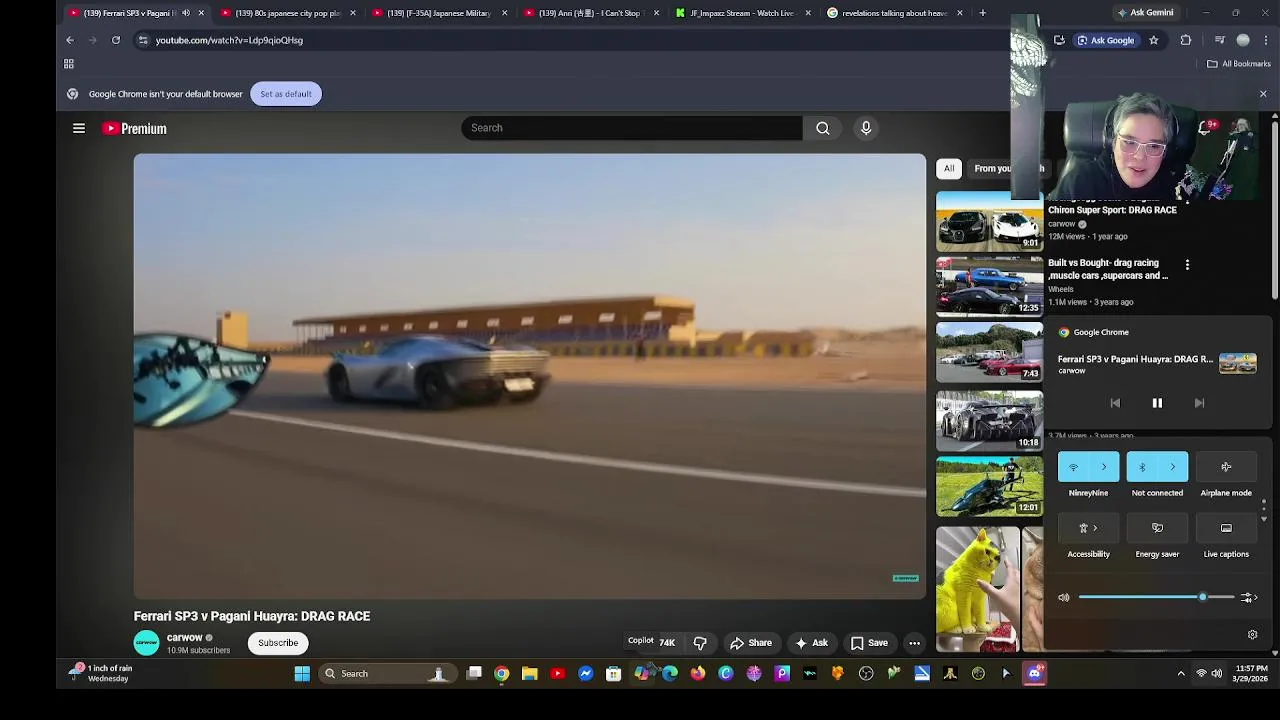Open the 9:01 Chiron Super Sport thumbnail
Image resolution: width=1280 pixels, height=720 pixels.
point(989,220)
